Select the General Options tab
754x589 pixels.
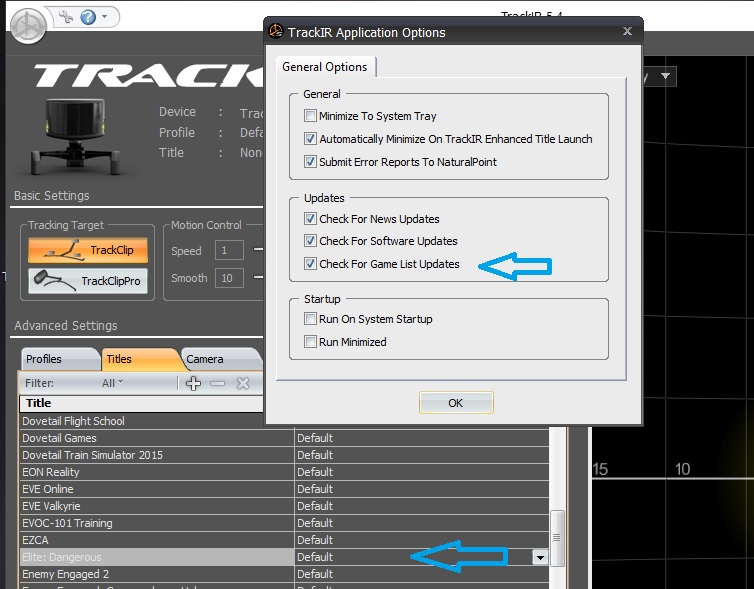[x=325, y=67]
